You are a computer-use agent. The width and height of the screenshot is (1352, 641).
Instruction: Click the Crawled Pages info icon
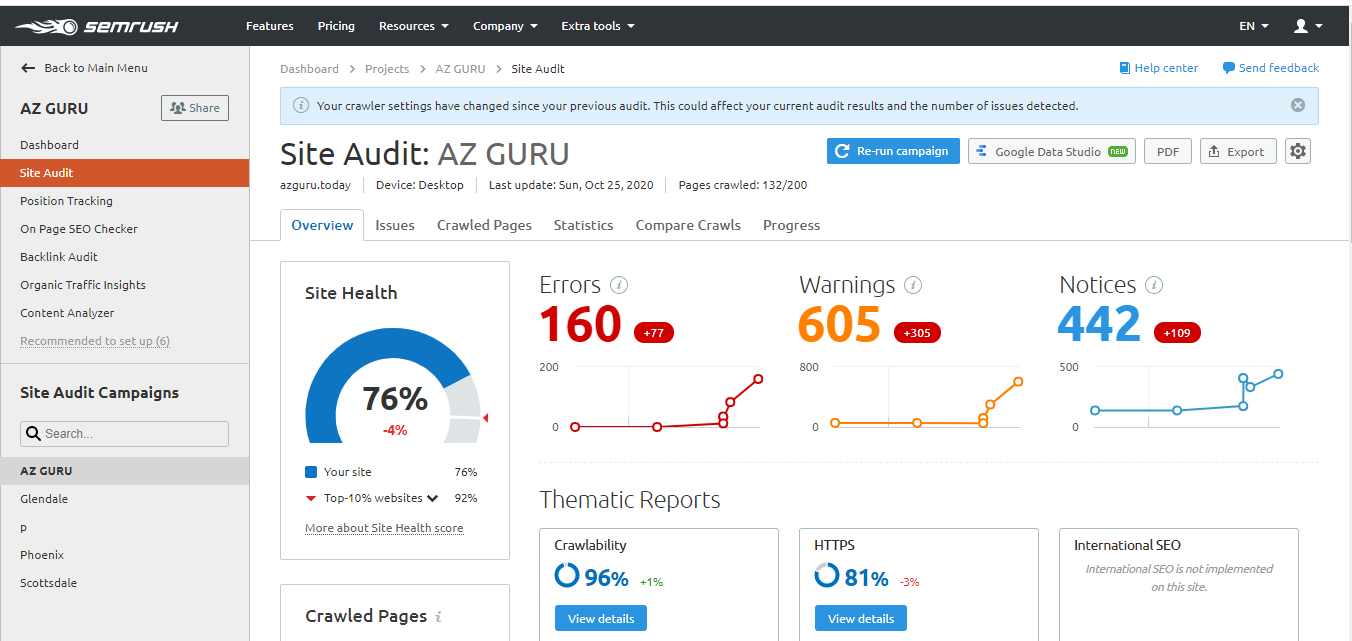click(x=439, y=617)
